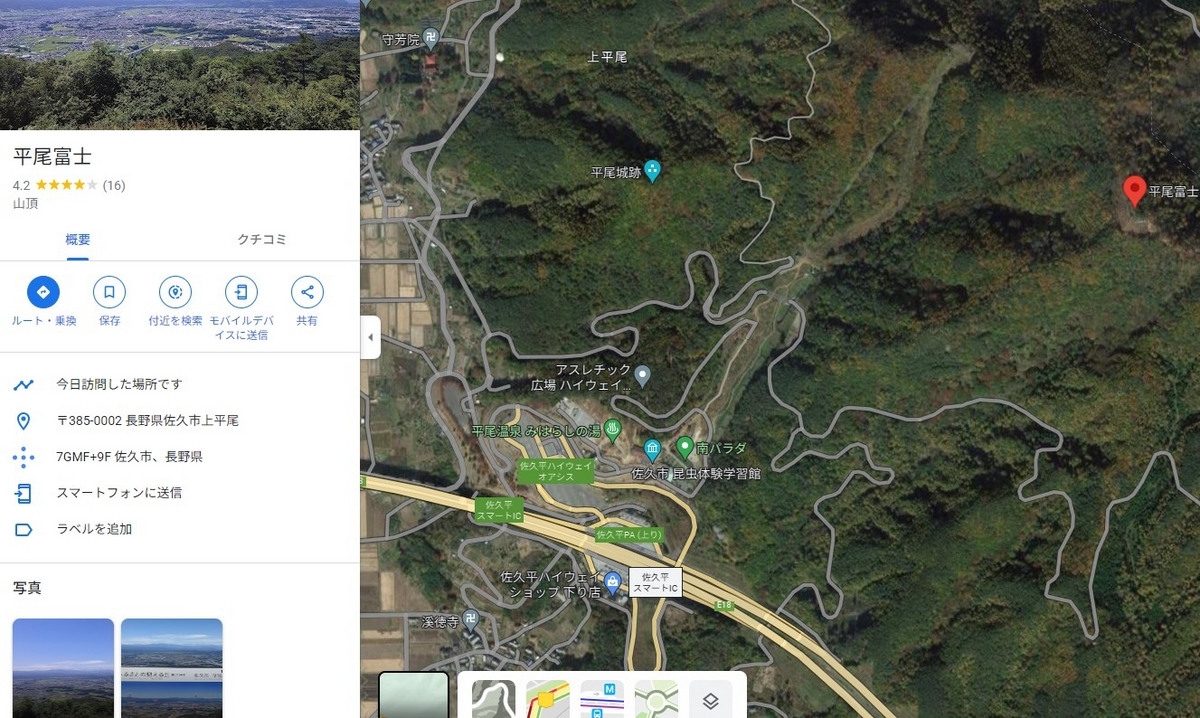The width and height of the screenshot is (1200, 718).
Task: Expand more layers options button
Action: (710, 700)
